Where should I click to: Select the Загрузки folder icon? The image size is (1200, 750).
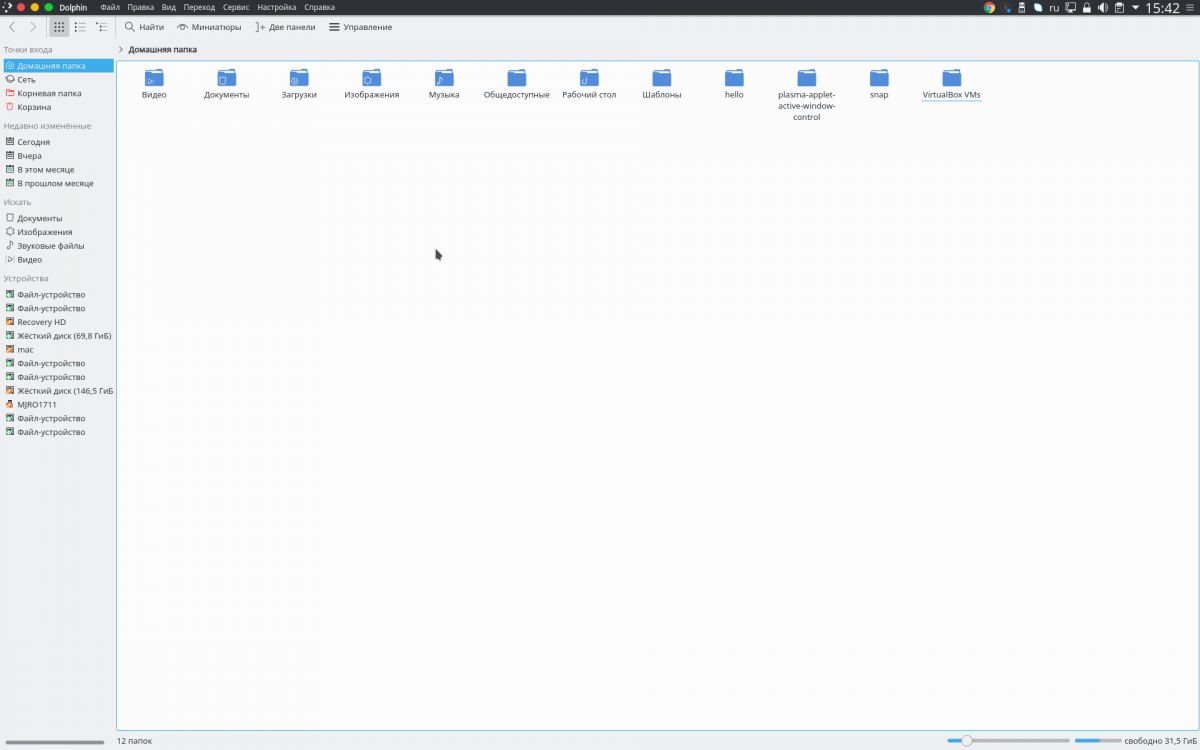click(299, 78)
